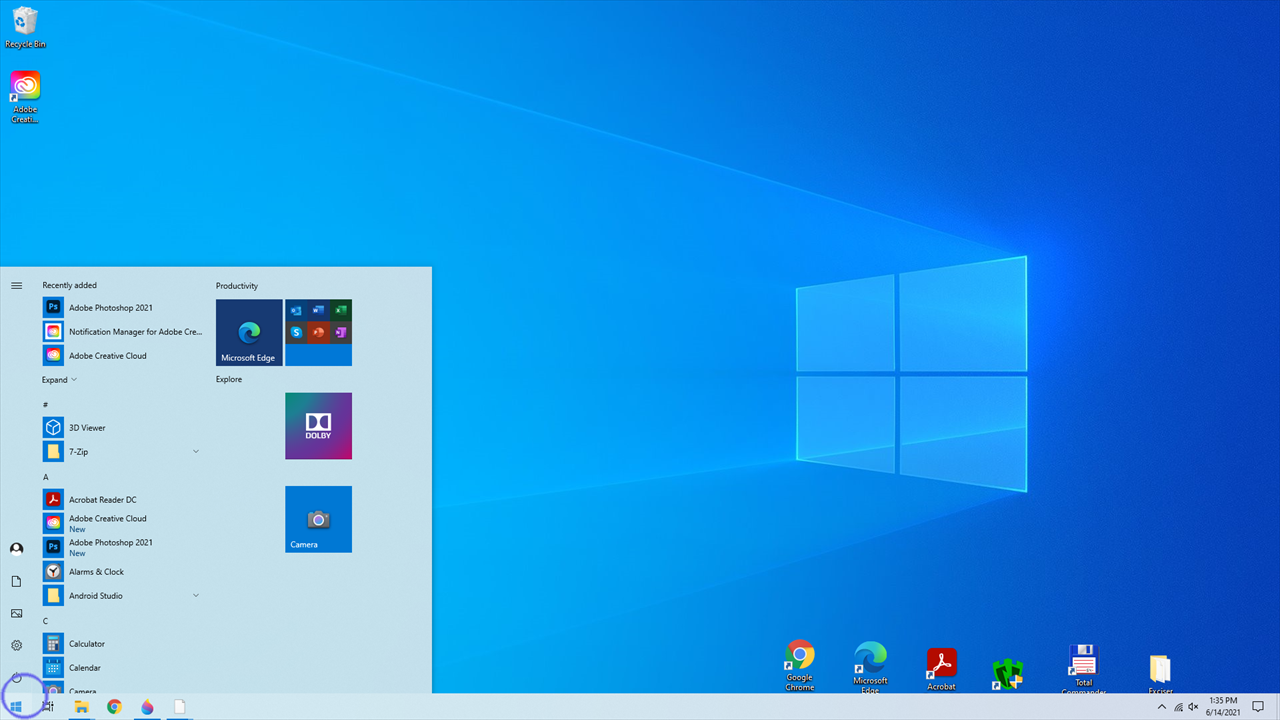Open File Explorer from the taskbar
Image resolution: width=1280 pixels, height=720 pixels.
[x=82, y=707]
